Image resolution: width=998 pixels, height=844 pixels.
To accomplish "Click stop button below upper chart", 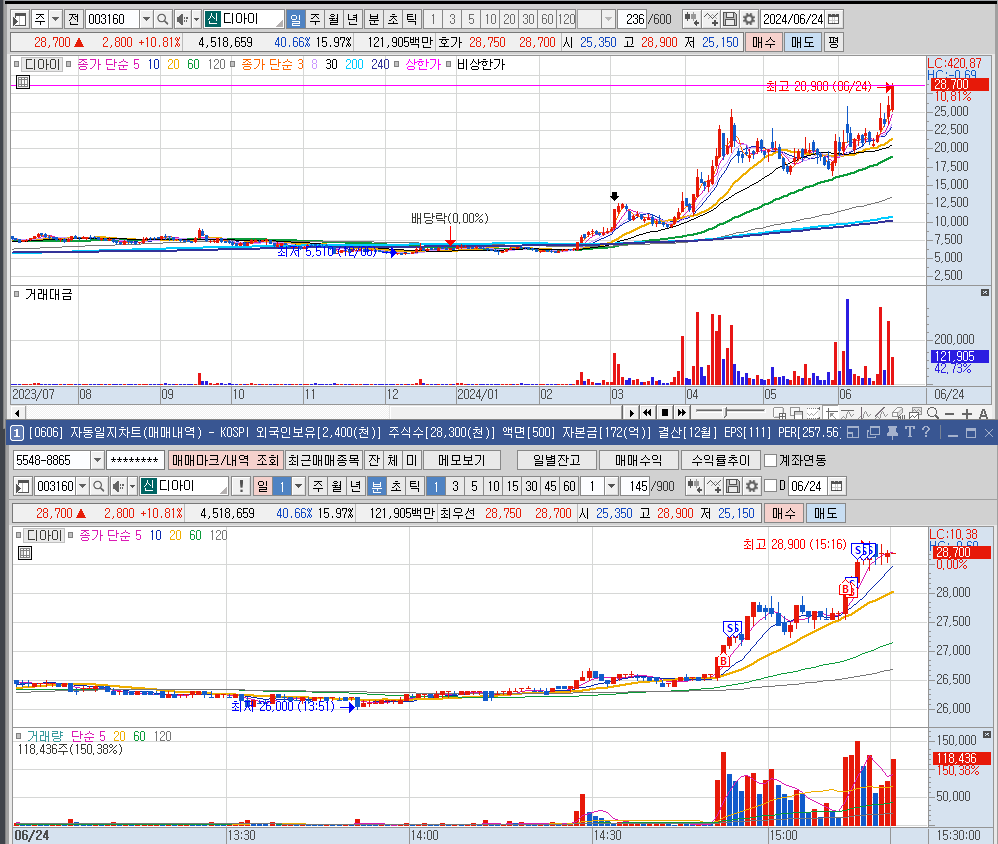I will point(664,412).
